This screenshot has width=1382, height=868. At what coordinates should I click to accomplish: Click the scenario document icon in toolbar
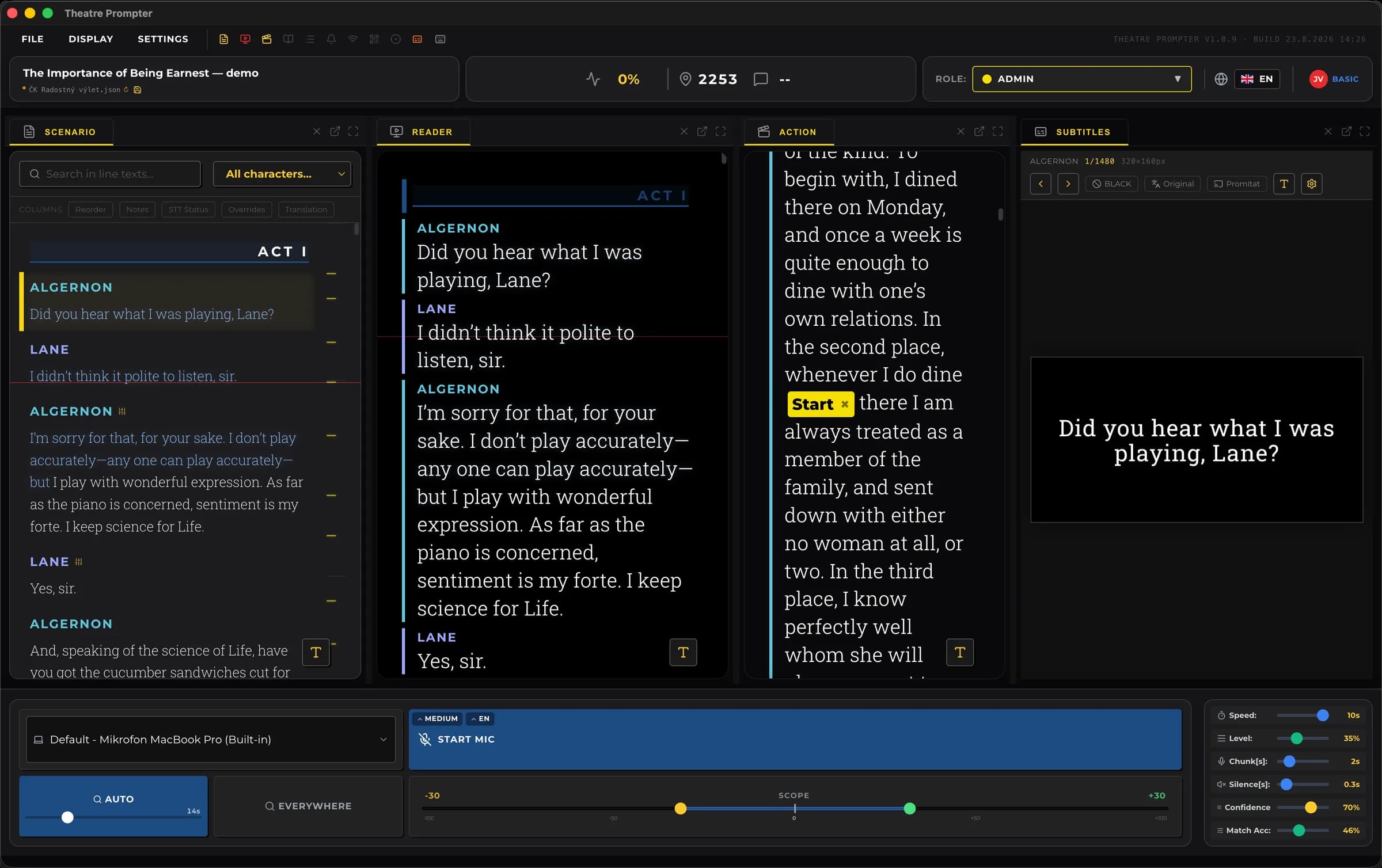pyautogui.click(x=224, y=39)
